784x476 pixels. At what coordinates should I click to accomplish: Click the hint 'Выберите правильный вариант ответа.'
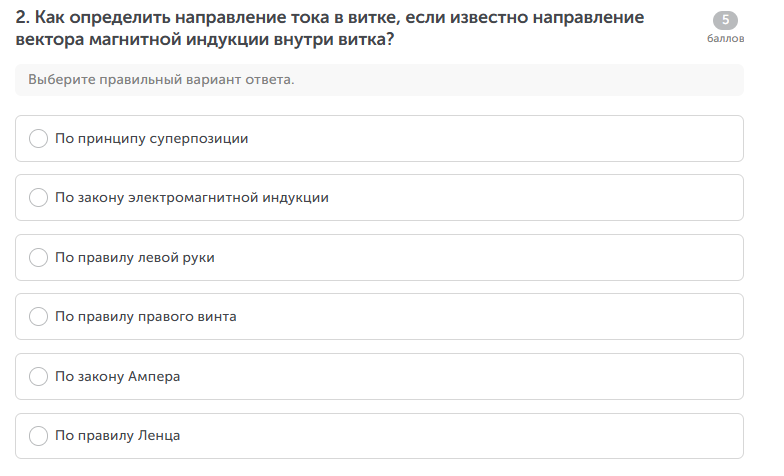[161, 80]
